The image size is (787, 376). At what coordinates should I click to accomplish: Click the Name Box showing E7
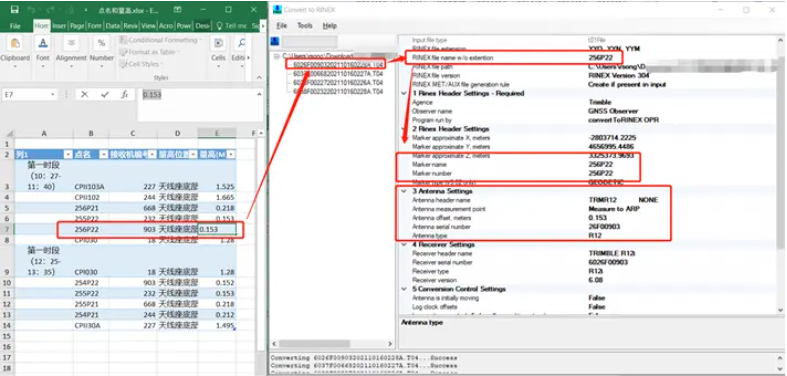26,94
